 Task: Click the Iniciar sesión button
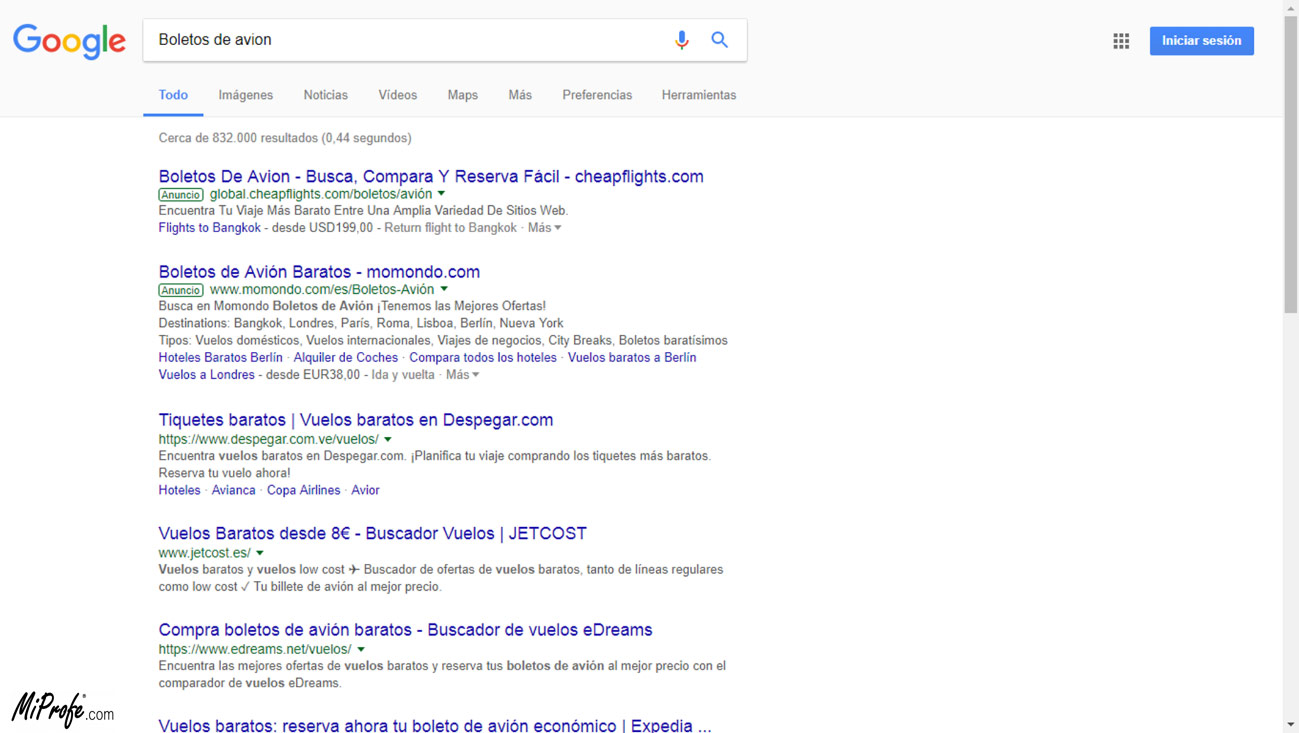[1201, 40]
